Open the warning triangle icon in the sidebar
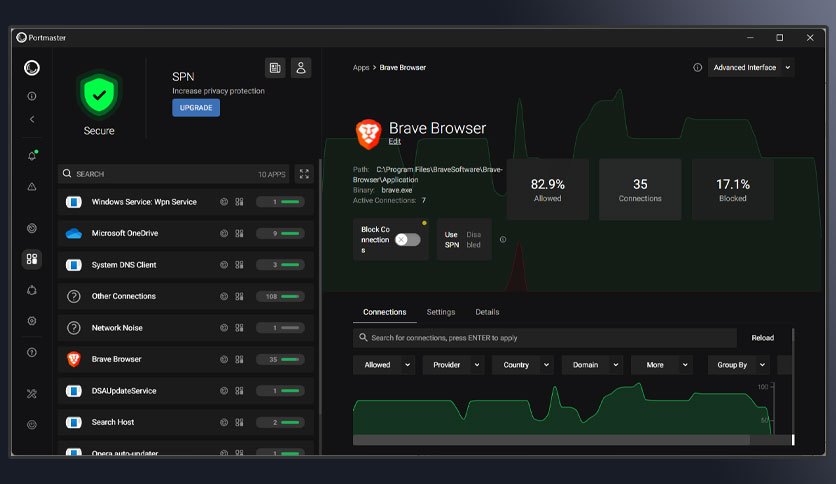This screenshot has height=484, width=836. click(x=32, y=187)
